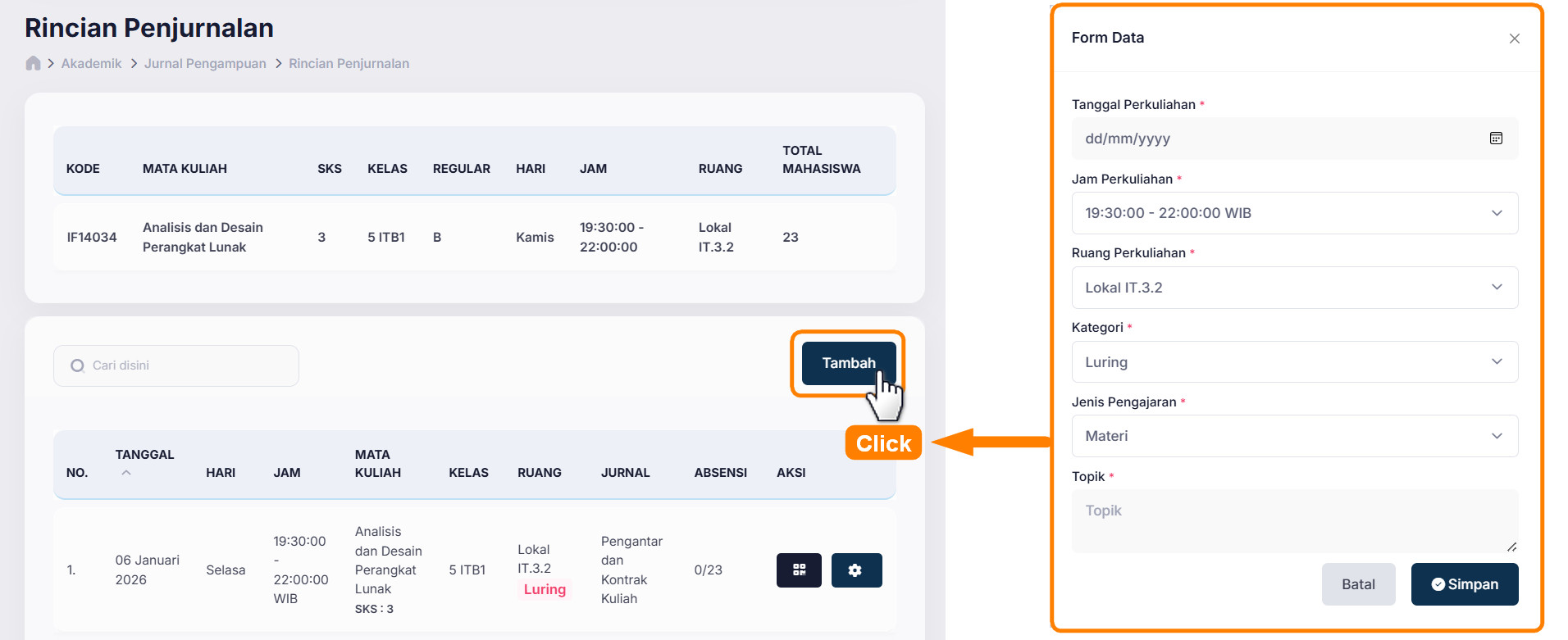Focus the Topik text area

click(x=1294, y=521)
